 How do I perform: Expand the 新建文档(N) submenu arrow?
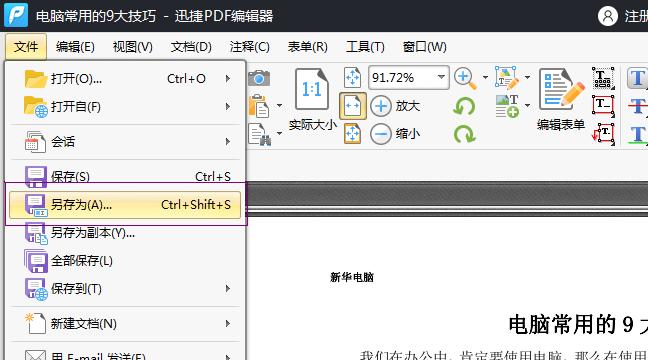pos(228,324)
